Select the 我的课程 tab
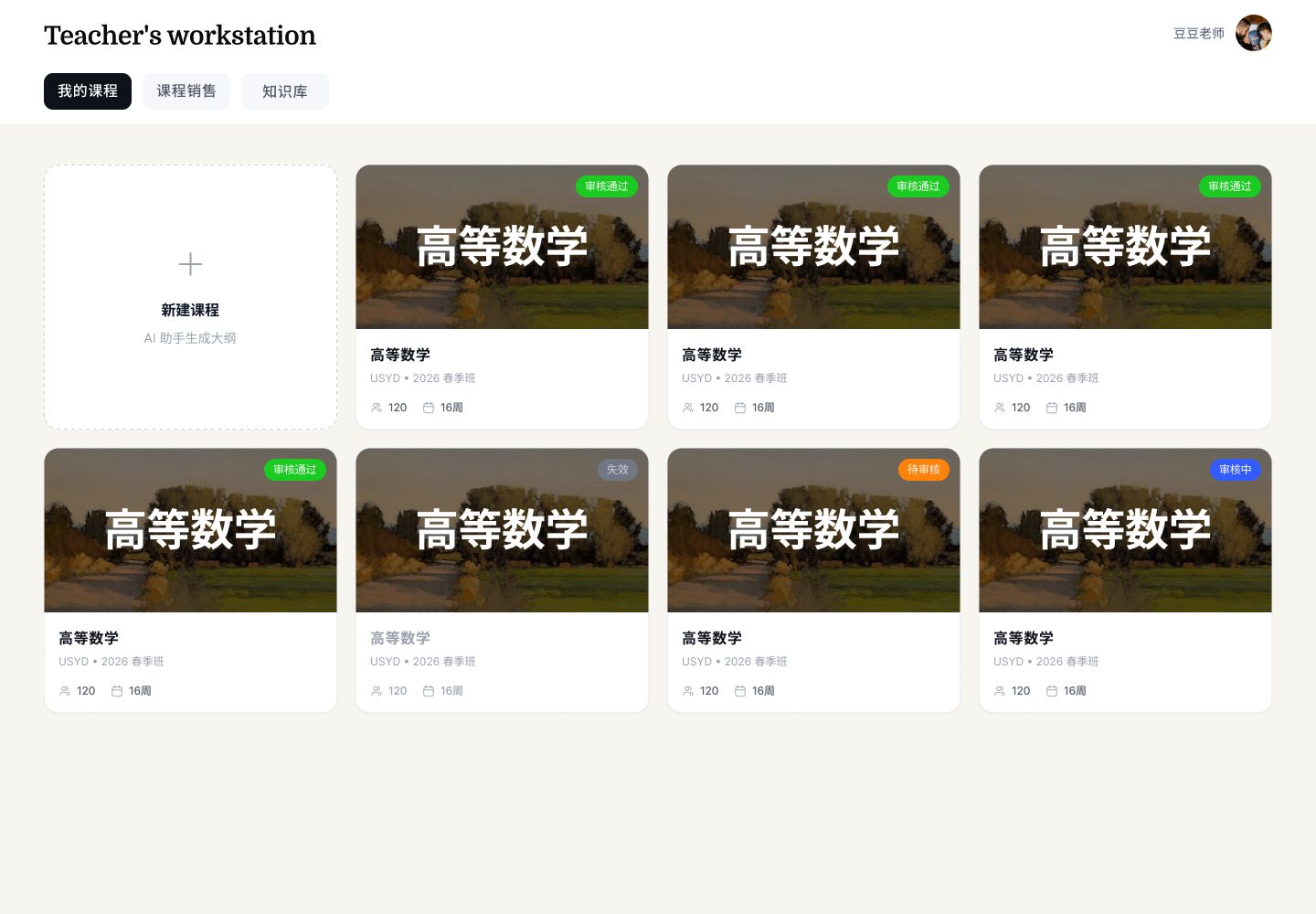Viewport: 1316px width, 914px height. click(88, 91)
